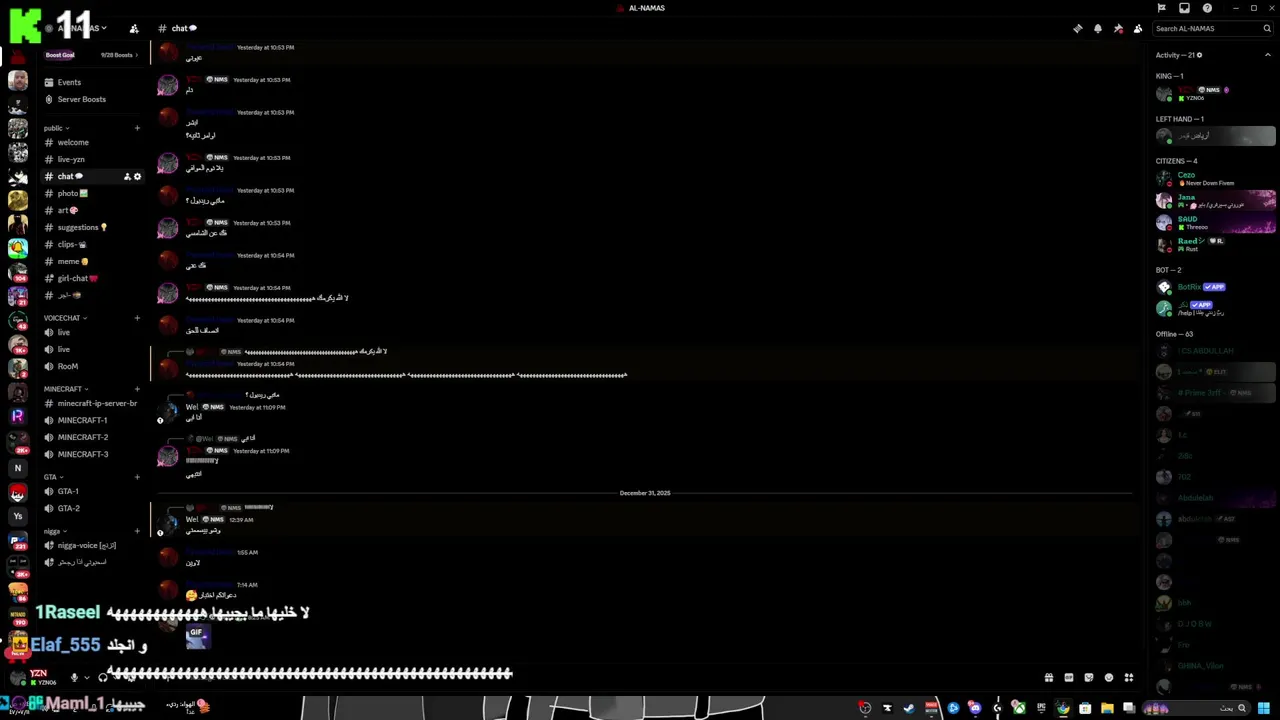Open the Apps launcher in message bar
1280x720 pixels.
1129,677
